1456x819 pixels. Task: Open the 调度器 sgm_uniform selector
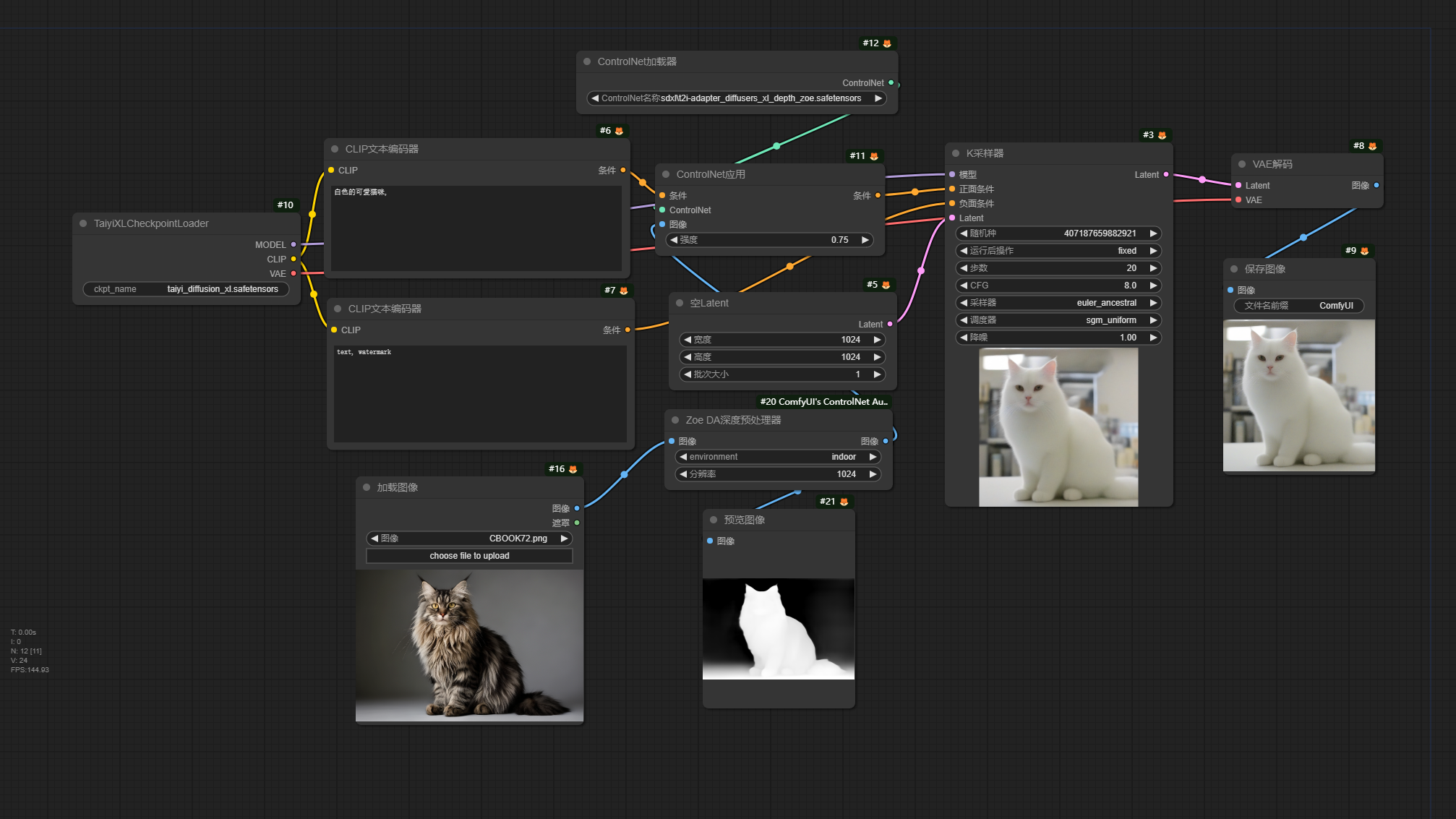tap(1058, 320)
